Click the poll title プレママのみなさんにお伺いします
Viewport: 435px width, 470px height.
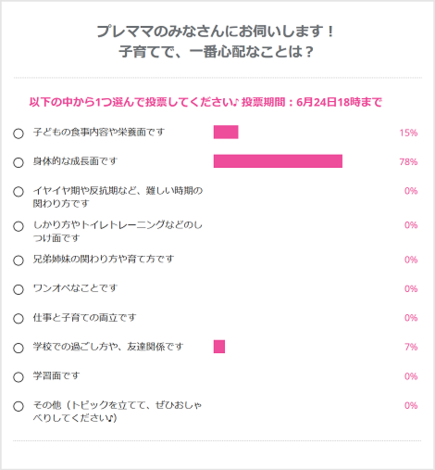click(x=215, y=31)
